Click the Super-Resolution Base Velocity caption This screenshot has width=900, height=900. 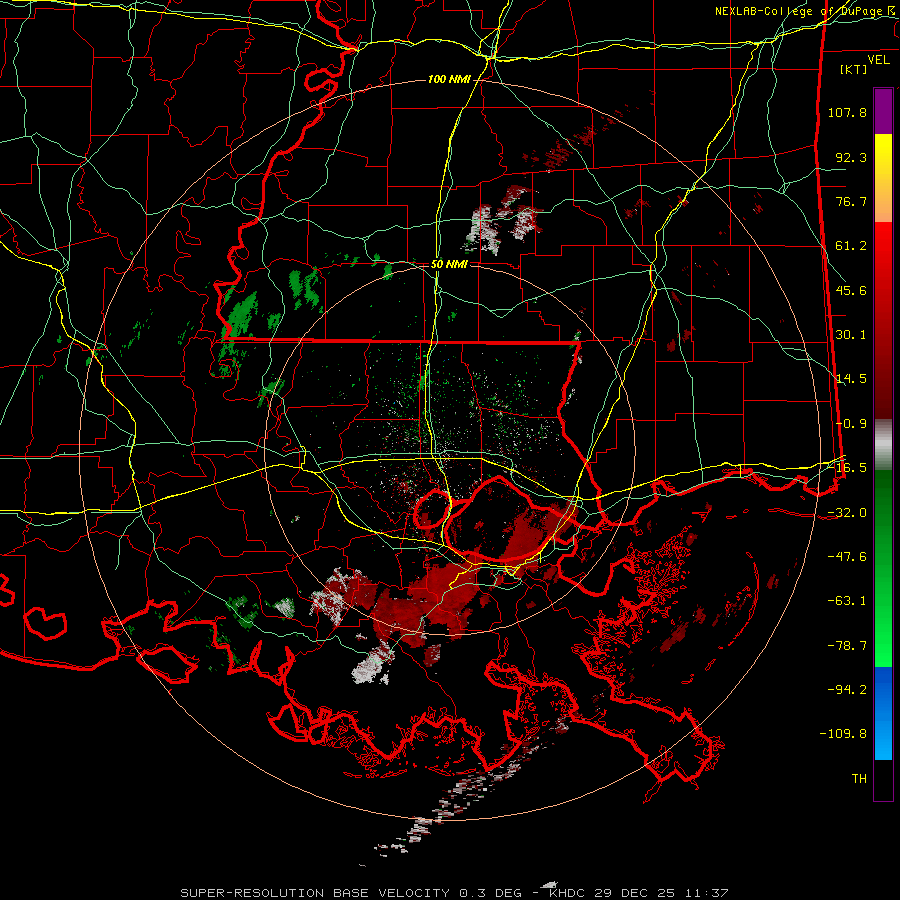pos(454,893)
